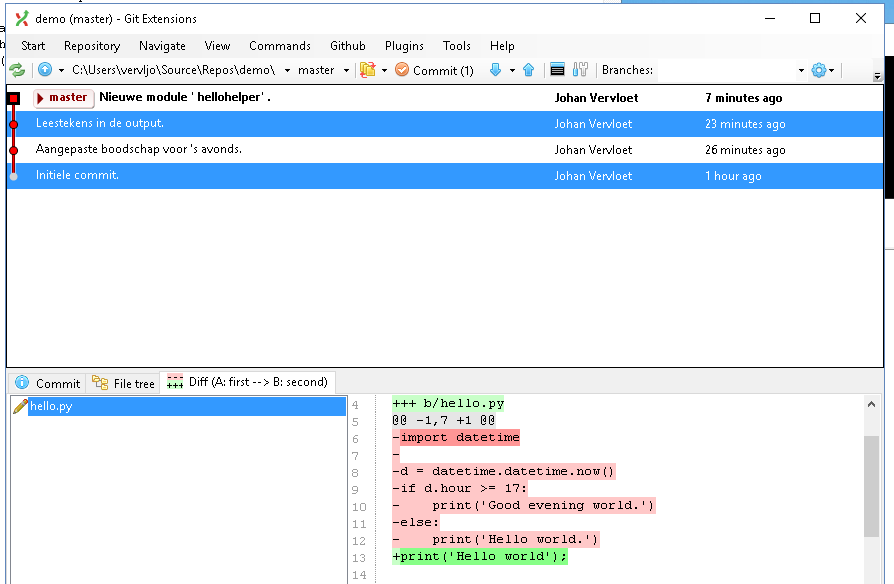Viewport: 894px width, 584px height.
Task: Click '26 minutes ago' date cell
Action: [745, 149]
